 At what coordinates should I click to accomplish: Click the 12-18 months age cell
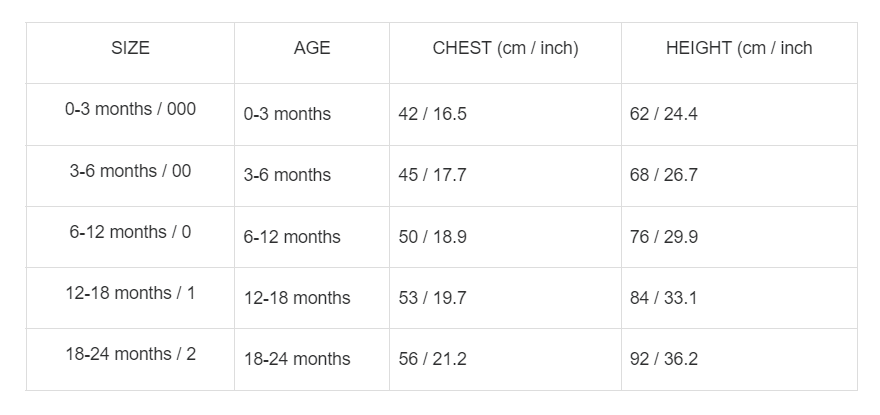(x=297, y=298)
